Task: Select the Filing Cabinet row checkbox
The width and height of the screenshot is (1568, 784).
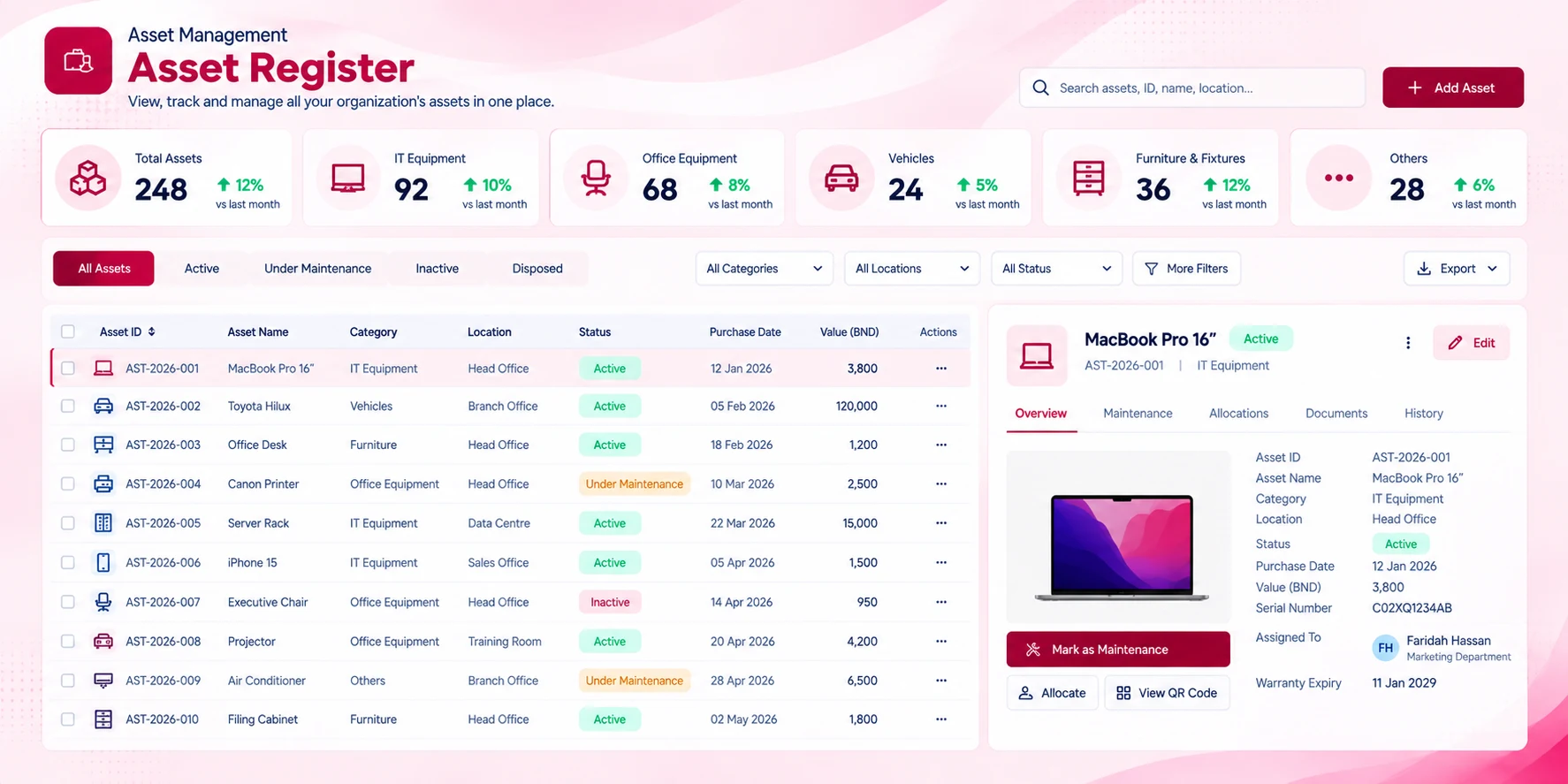Action: coord(68,719)
